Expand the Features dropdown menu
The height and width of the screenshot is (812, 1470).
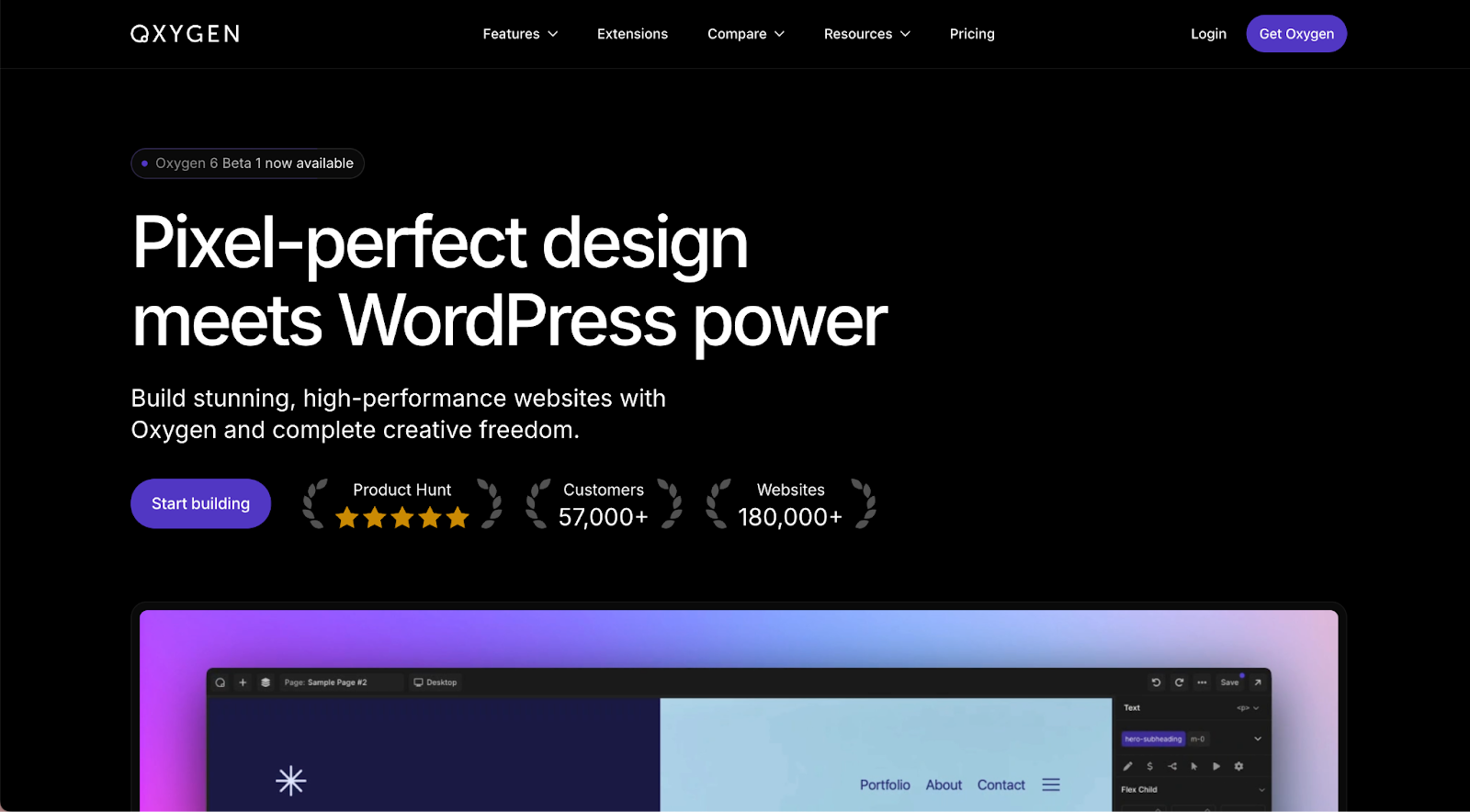pos(520,34)
